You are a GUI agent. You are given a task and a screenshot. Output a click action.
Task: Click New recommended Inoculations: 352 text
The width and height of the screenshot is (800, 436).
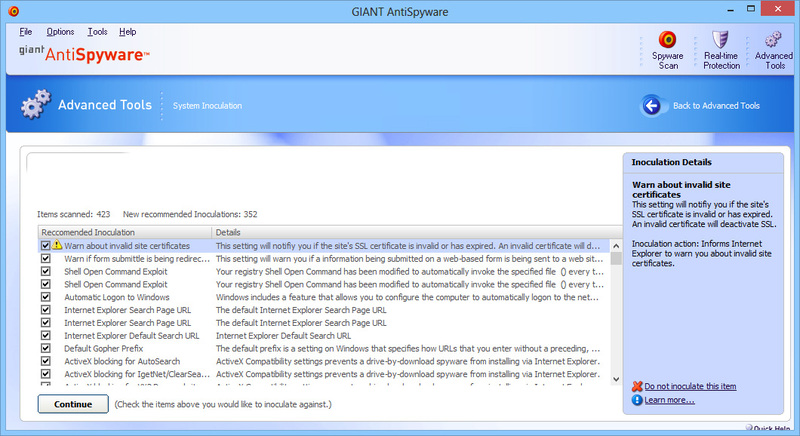pos(190,214)
